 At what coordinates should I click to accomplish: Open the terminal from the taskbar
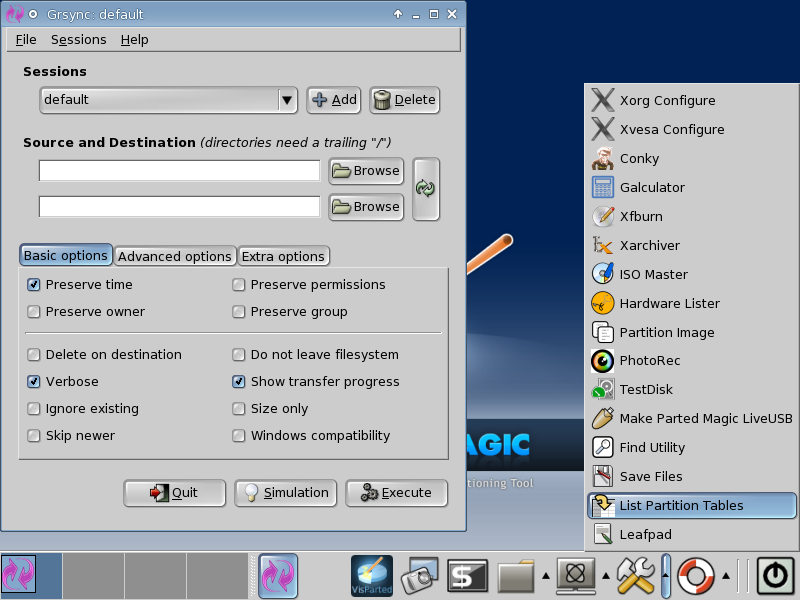point(467,577)
